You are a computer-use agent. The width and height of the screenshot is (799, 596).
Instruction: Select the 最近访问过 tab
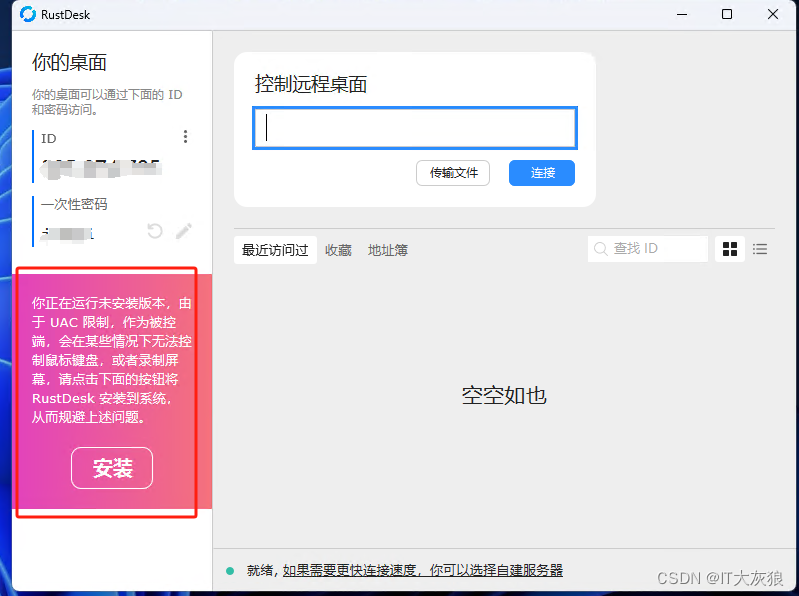tap(275, 250)
